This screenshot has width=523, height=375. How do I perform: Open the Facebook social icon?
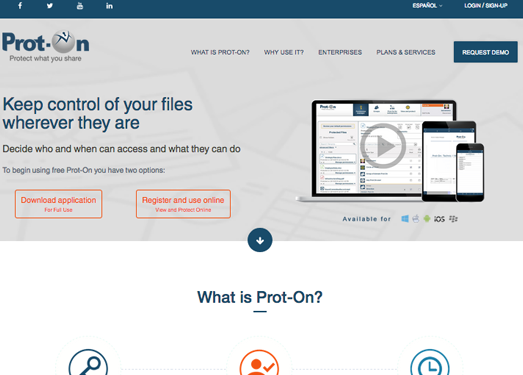pos(20,6)
